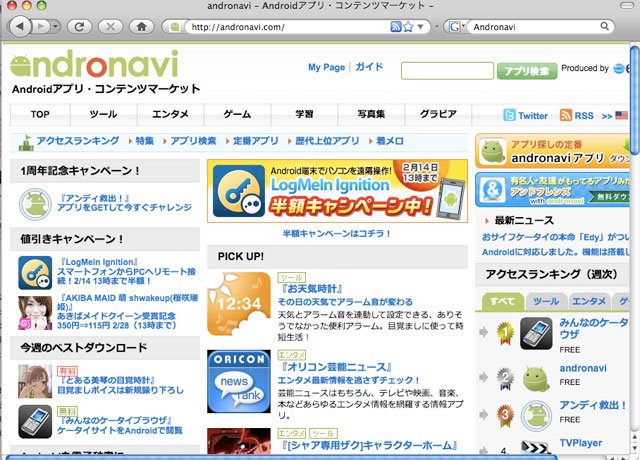The height and width of the screenshot is (460, 640).
Task: Click the andronaviアプリ download banner
Action: [553, 151]
